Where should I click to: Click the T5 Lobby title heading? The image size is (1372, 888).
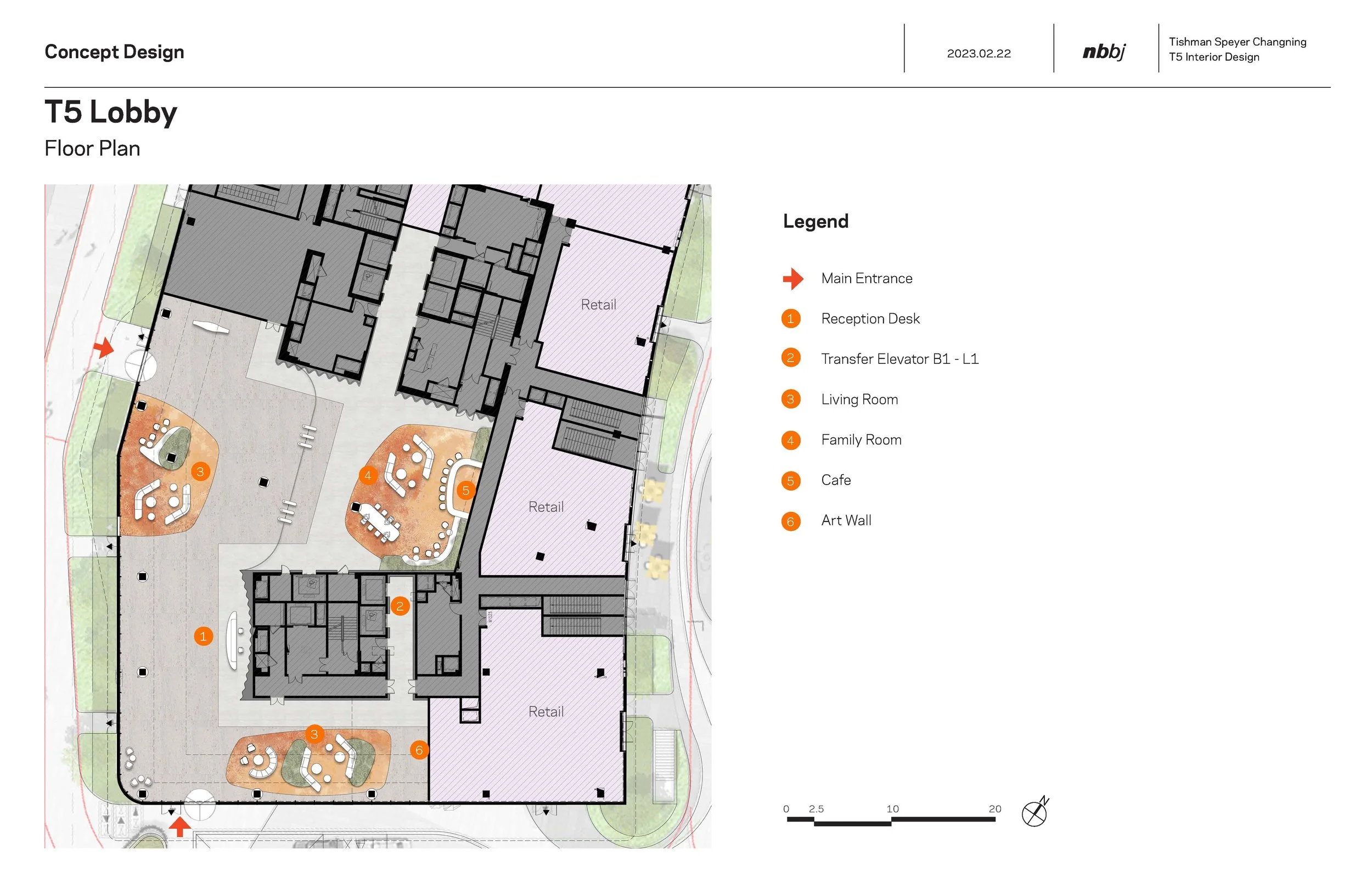(111, 112)
